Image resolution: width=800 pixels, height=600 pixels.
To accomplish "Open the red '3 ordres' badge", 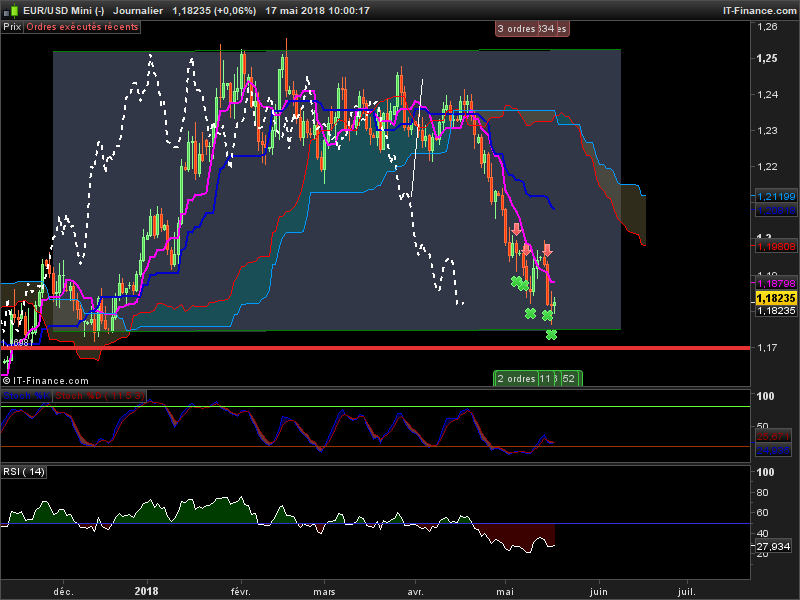I will 516,29.
